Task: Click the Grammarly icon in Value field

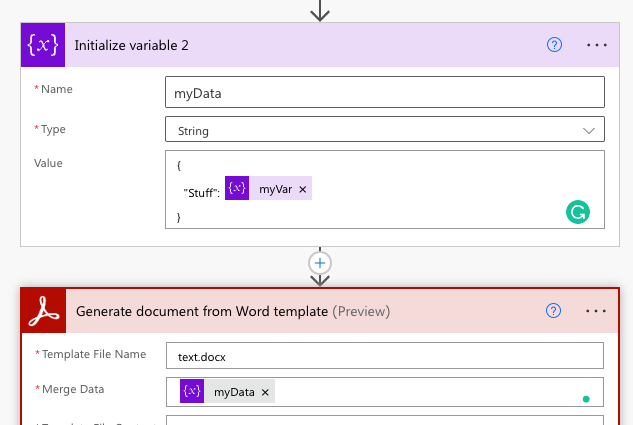Action: point(578,212)
